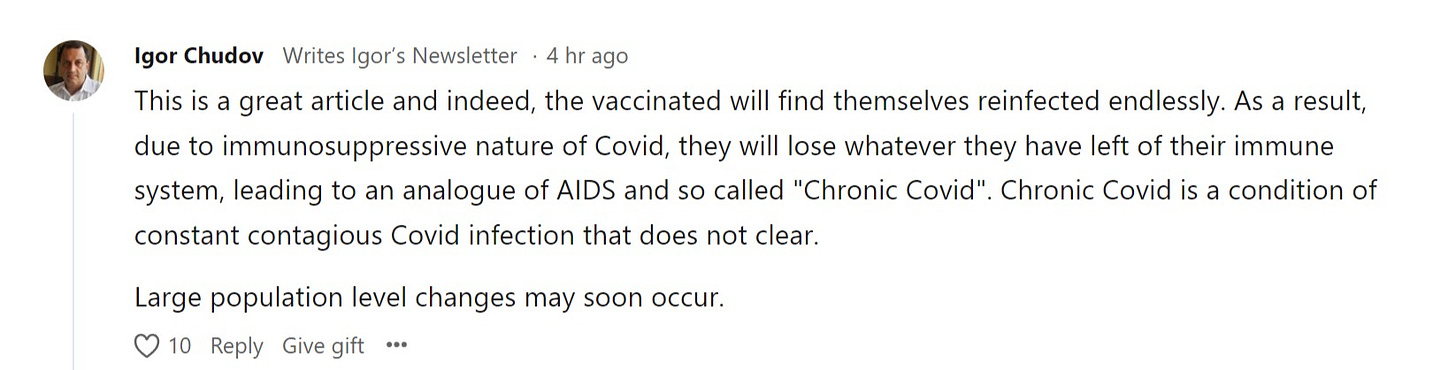
Task: Click the text line starting 'system, leading to'
Action: pos(756,190)
